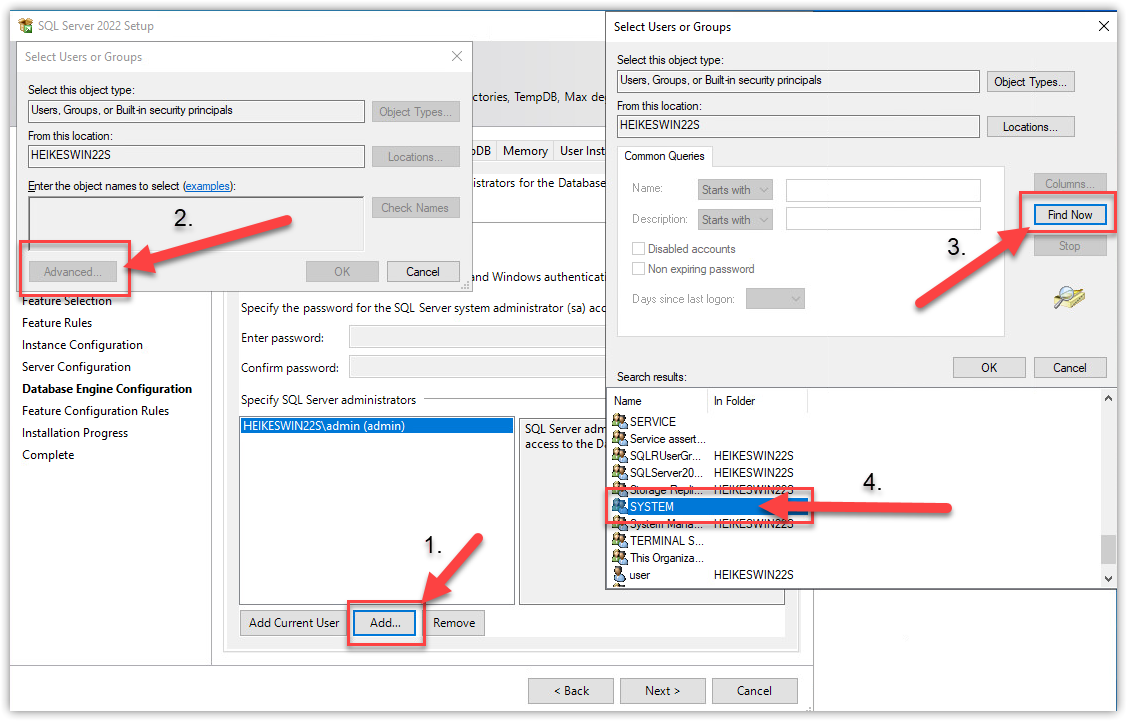Viewport: 1127px width, 721px height.
Task: Go to Instance Configuration step
Action: point(82,345)
